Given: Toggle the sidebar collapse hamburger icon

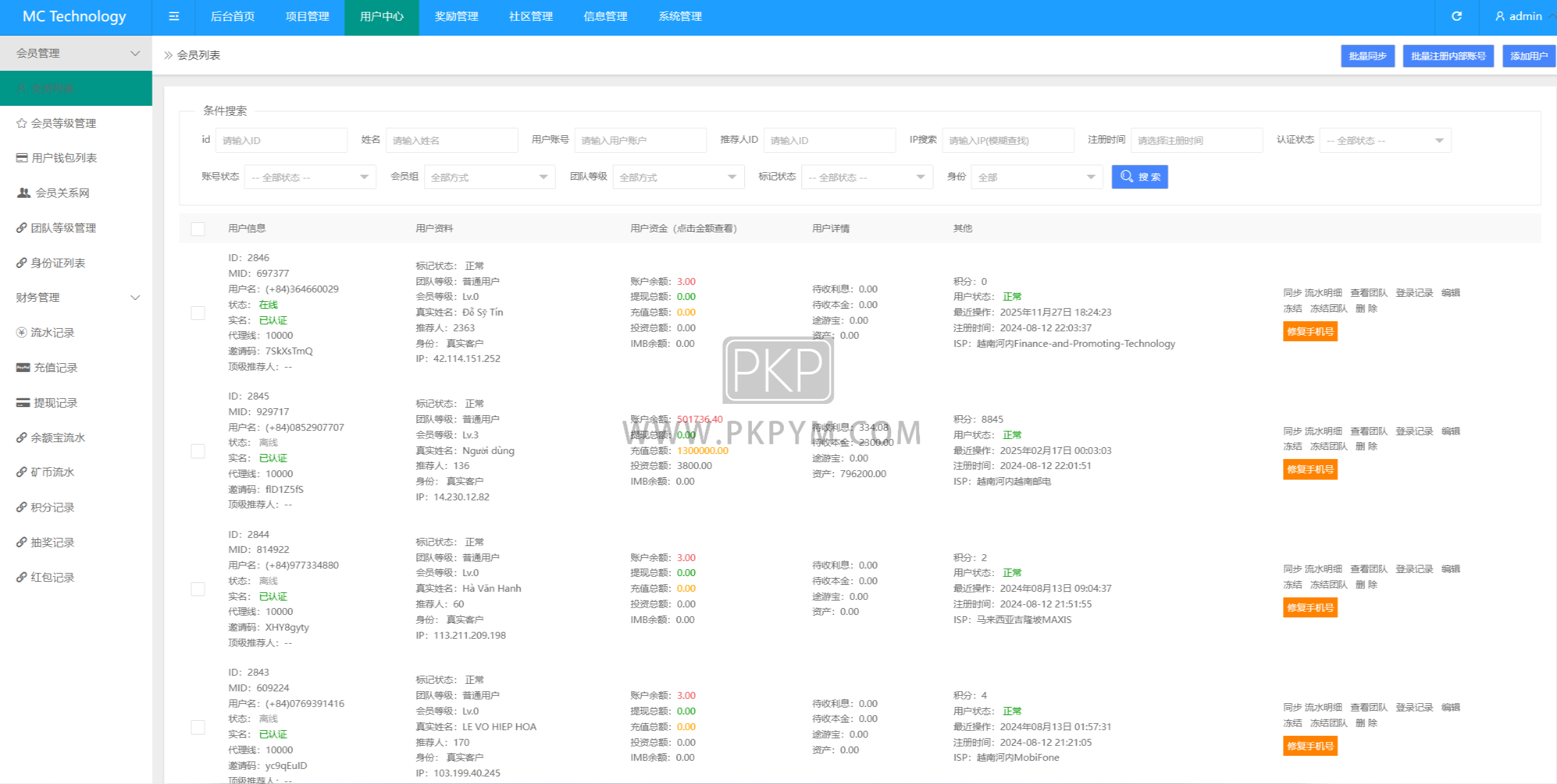Looking at the screenshot, I should tap(174, 16).
